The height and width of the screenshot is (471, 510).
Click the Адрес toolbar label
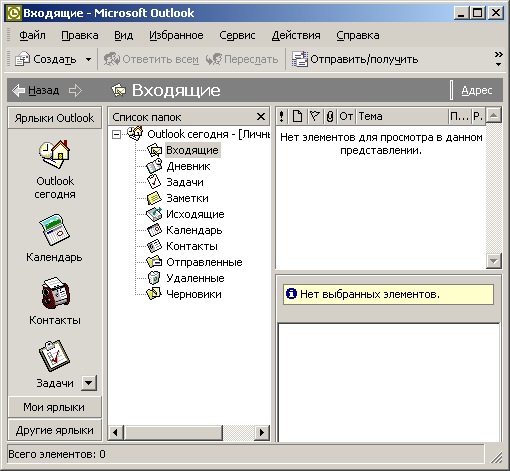(x=477, y=90)
